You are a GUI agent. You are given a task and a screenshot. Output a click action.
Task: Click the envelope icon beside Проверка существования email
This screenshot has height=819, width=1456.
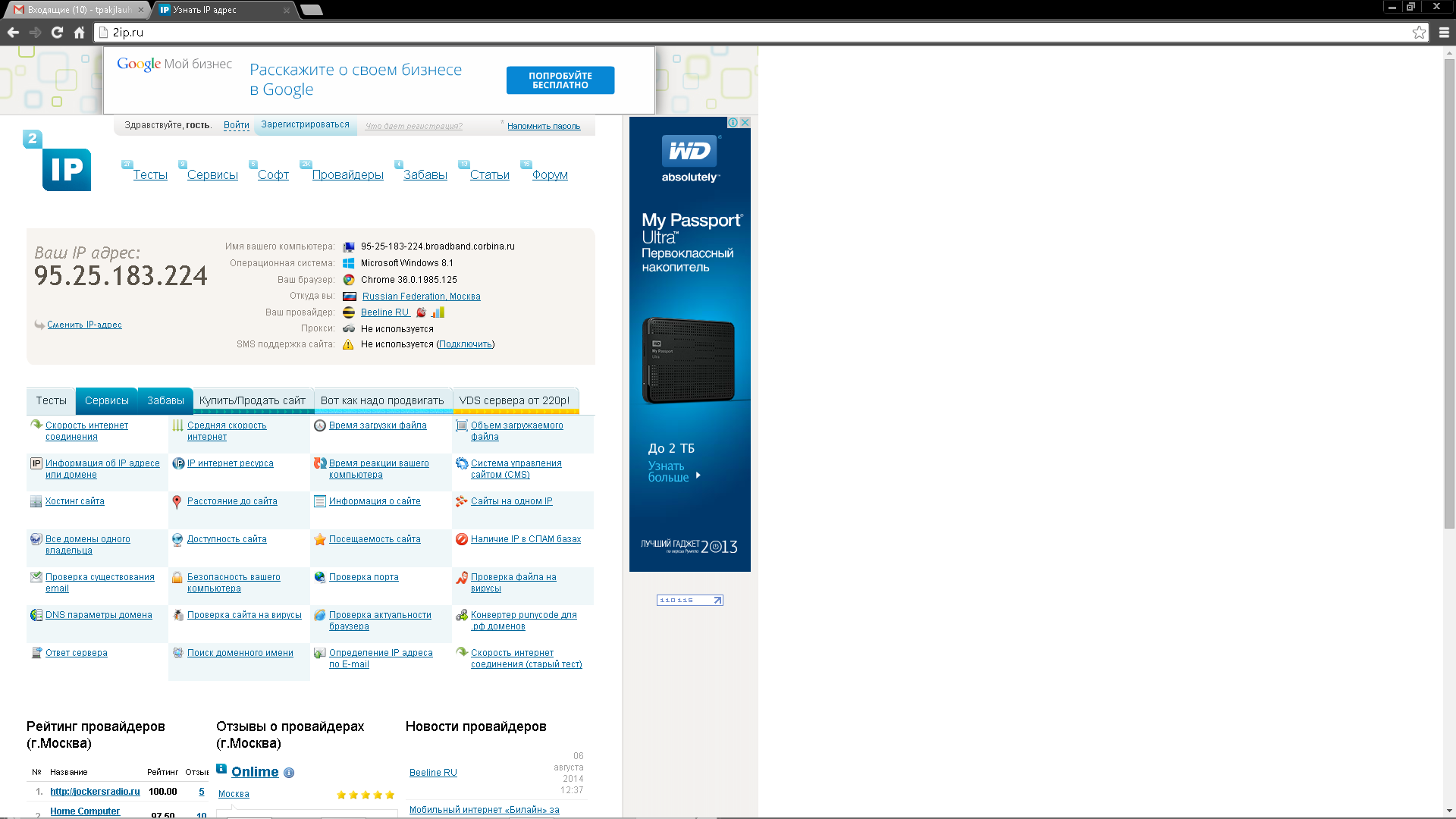pyautogui.click(x=36, y=577)
